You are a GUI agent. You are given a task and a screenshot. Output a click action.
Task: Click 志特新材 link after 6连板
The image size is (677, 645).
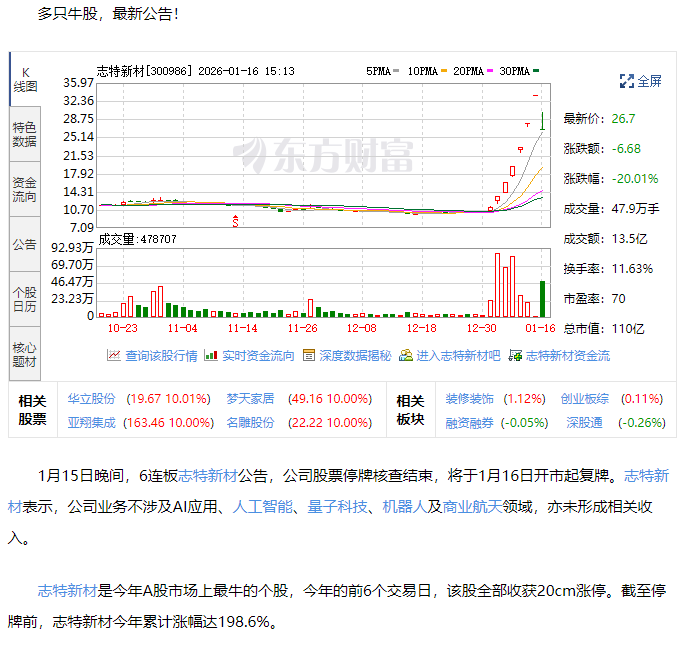(208, 476)
